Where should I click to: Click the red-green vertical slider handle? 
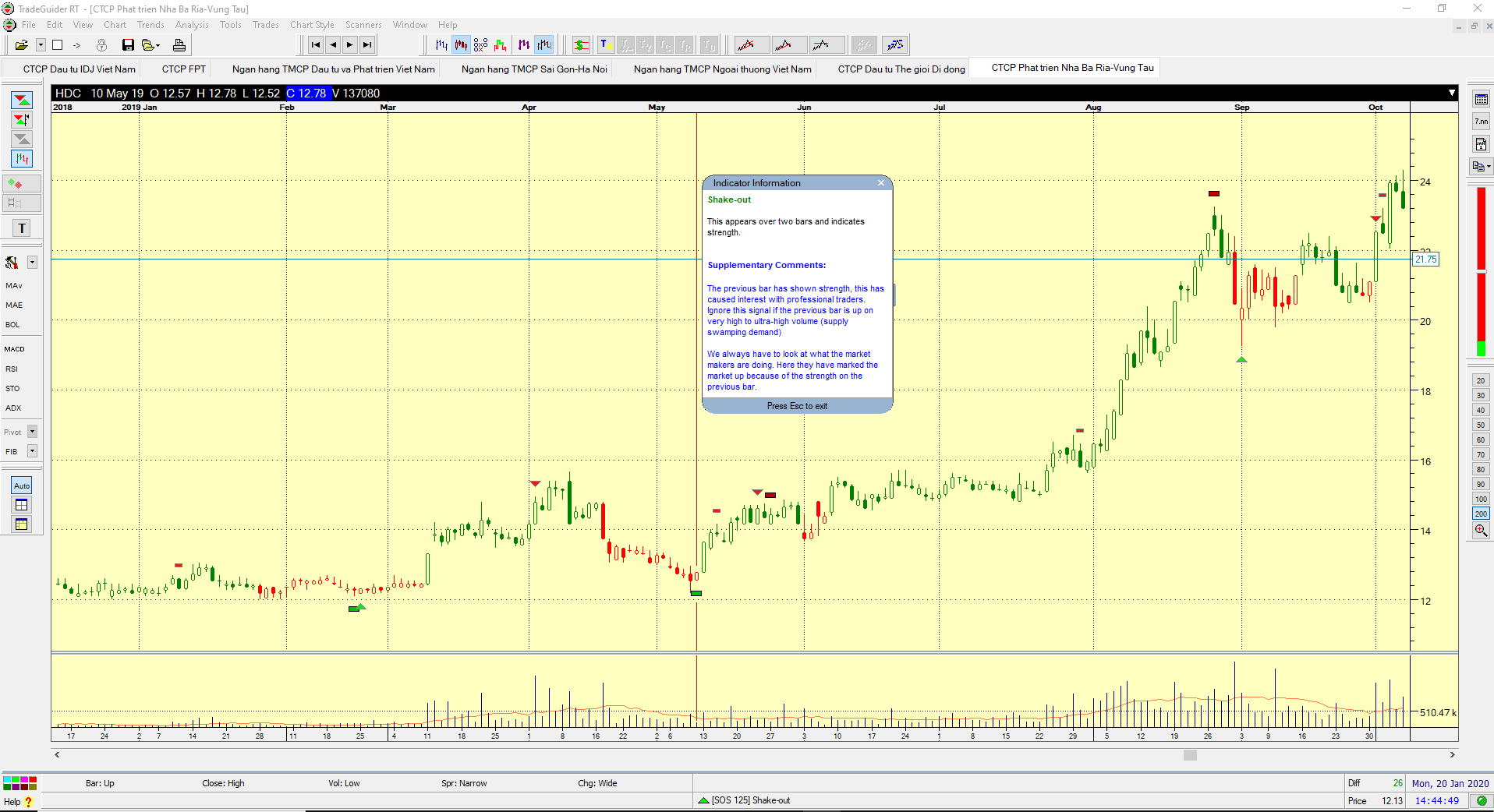click(x=1481, y=271)
